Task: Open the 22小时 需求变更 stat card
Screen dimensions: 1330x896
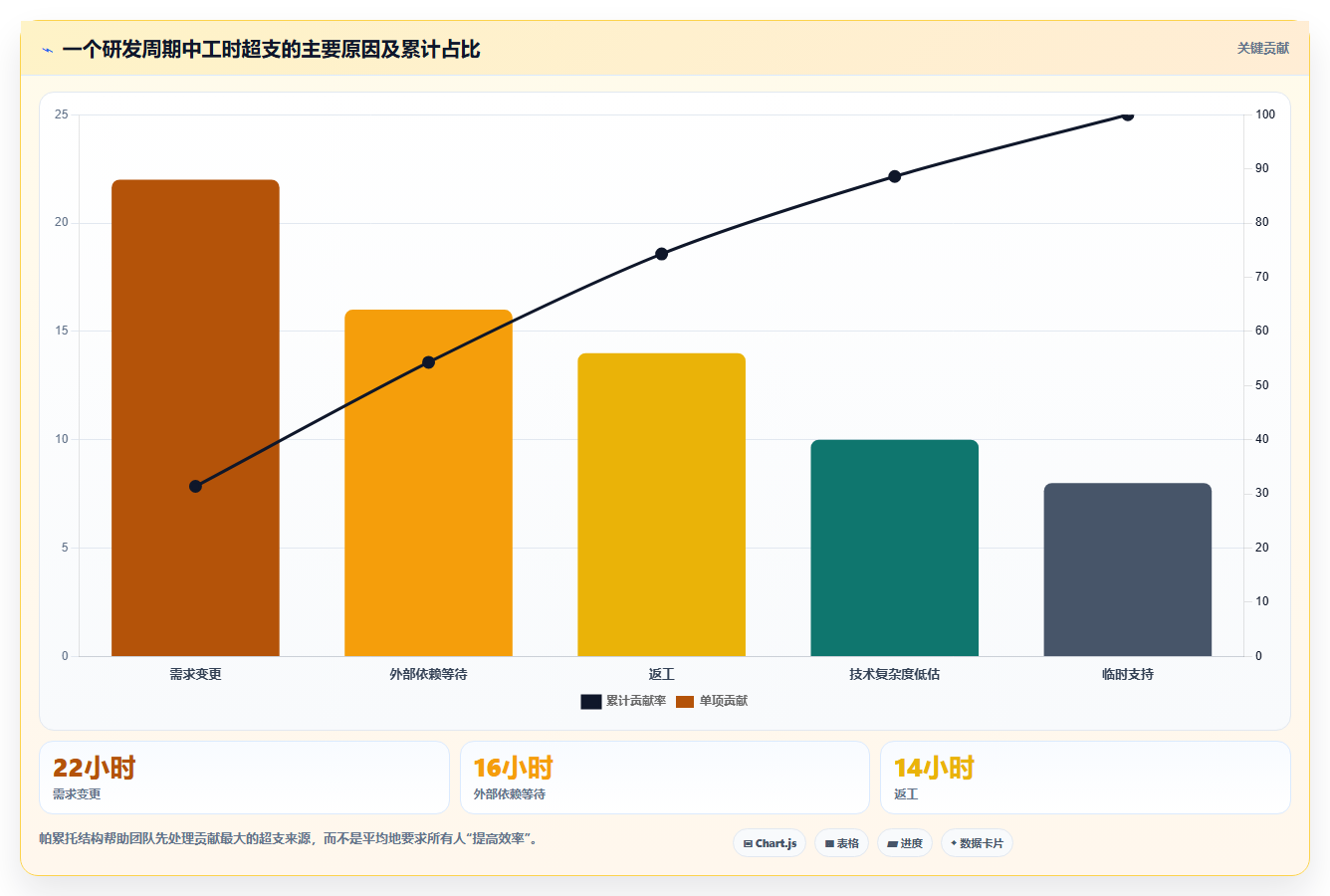Action: 244,778
